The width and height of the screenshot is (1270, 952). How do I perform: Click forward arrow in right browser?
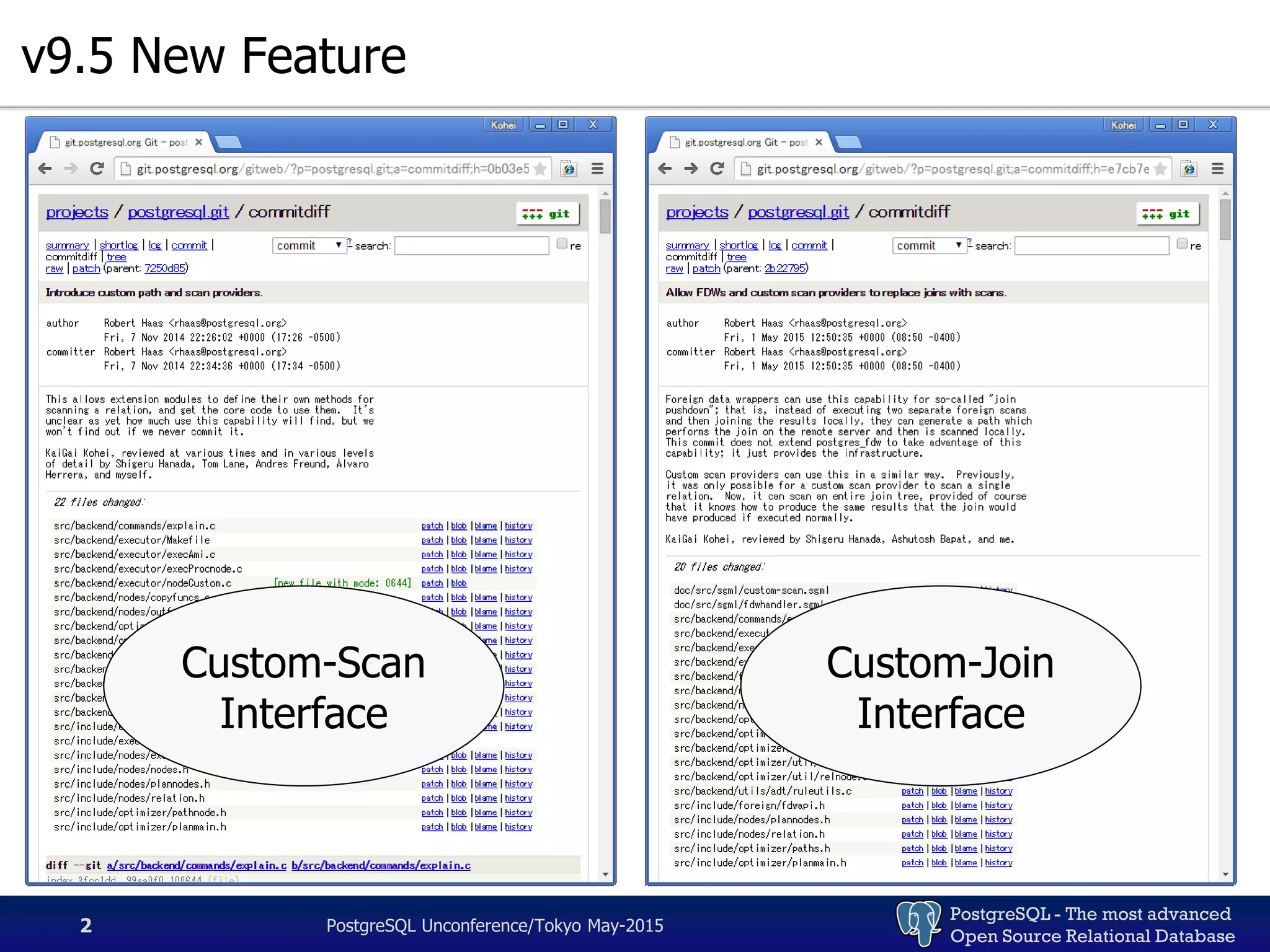click(691, 169)
